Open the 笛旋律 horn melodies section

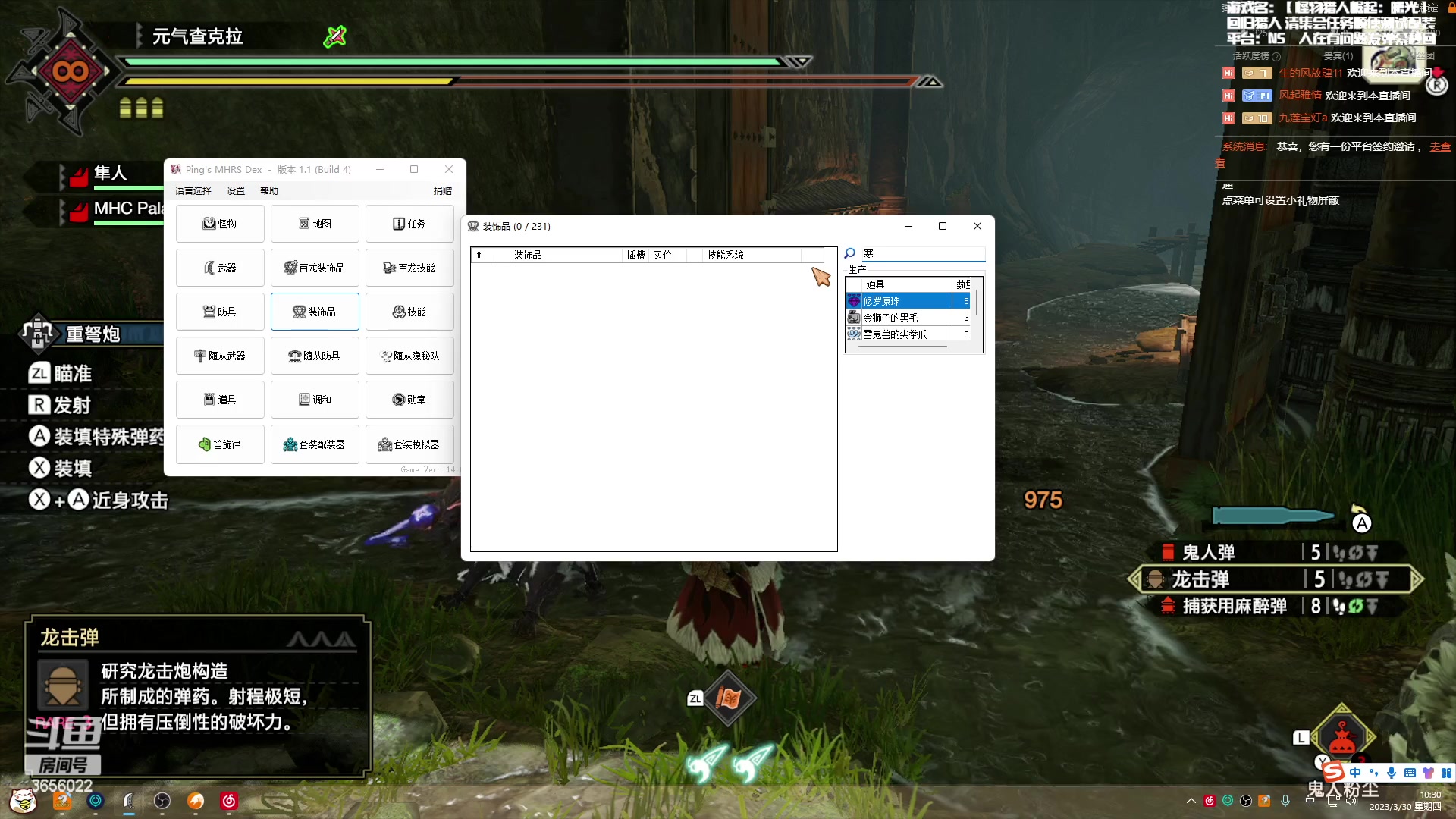pos(220,444)
